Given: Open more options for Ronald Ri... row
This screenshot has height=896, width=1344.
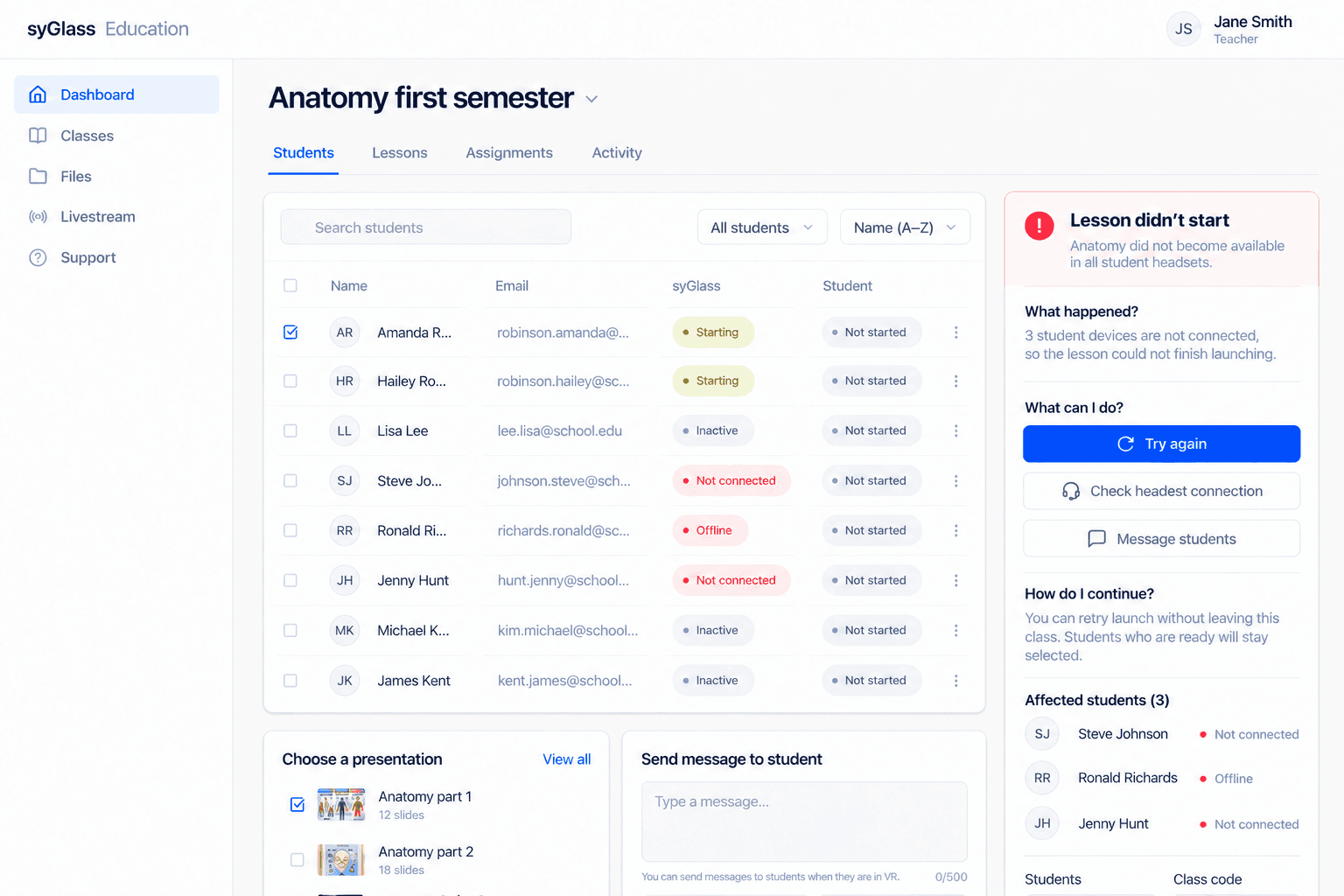Looking at the screenshot, I should [x=955, y=531].
